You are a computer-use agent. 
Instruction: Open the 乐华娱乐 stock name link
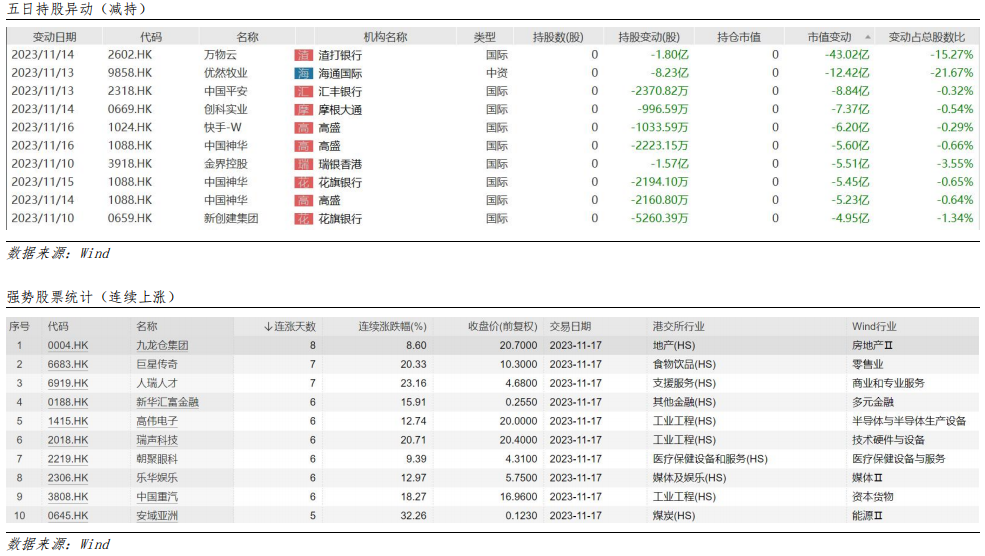tap(157, 477)
